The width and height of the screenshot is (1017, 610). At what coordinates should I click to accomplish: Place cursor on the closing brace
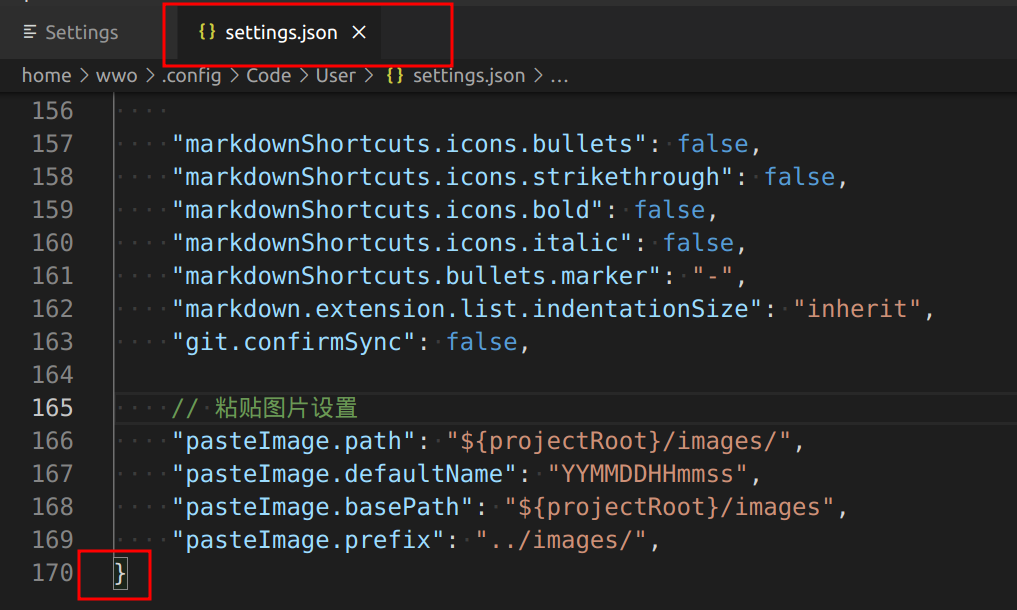(x=121, y=573)
